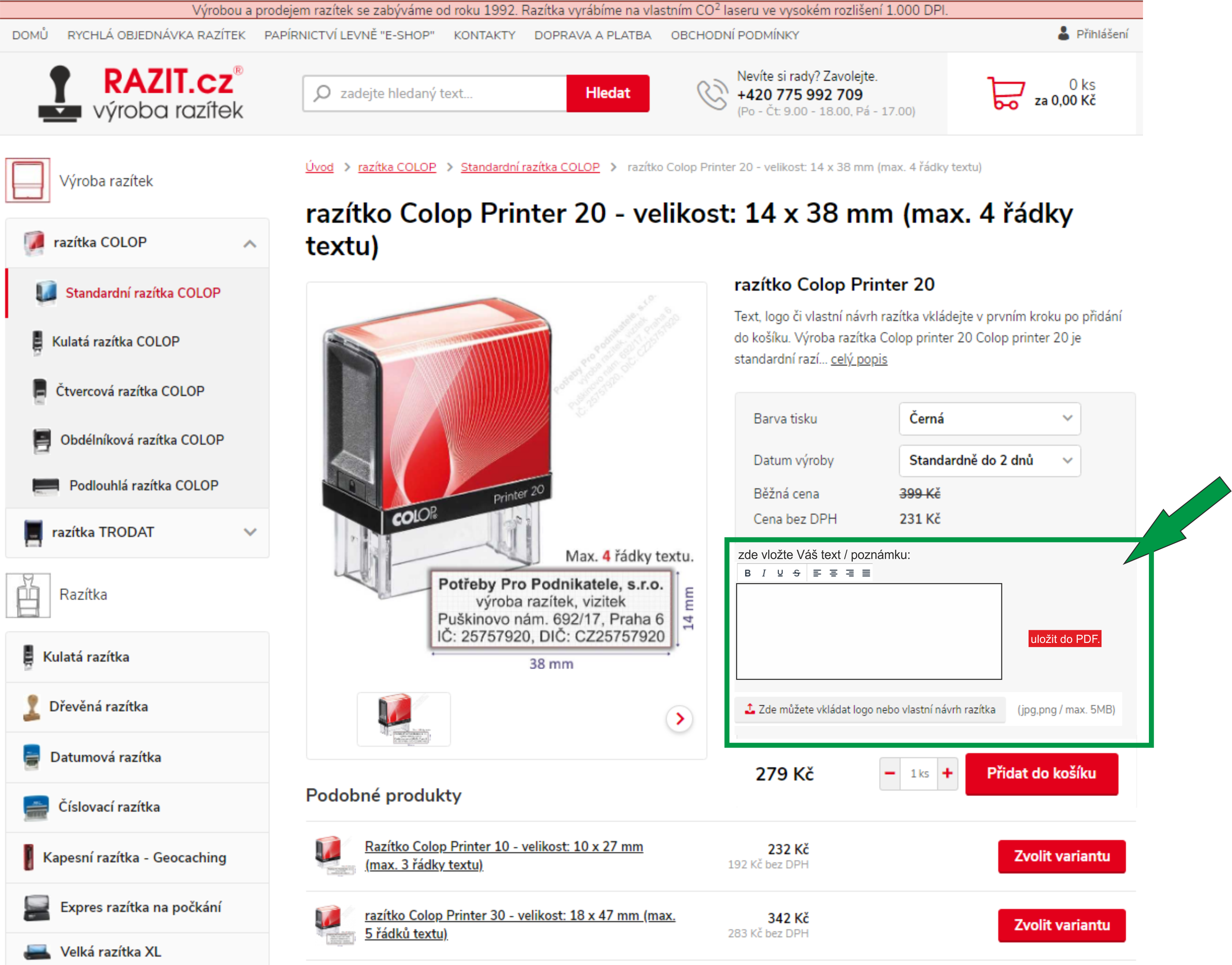Screen dimensions: 1232x965
Task: Click the Přihlášení user icon
Action: point(1063,34)
